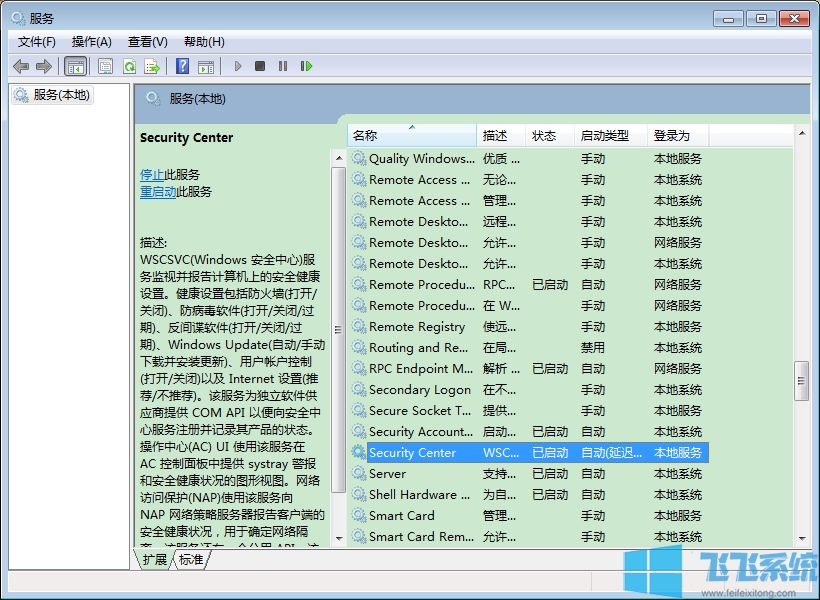This screenshot has width=820, height=600.
Task: Open Properties for the selected service
Action: [105, 65]
